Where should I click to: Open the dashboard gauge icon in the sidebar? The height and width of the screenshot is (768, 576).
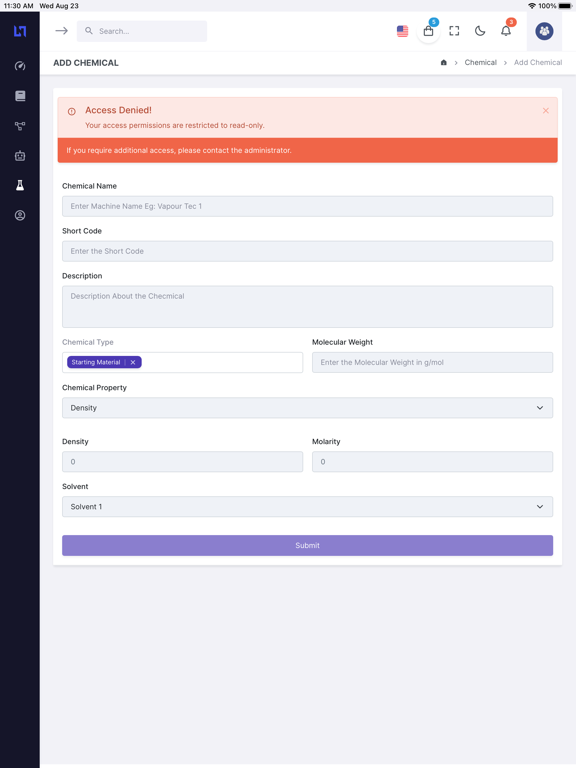[x=20, y=66]
